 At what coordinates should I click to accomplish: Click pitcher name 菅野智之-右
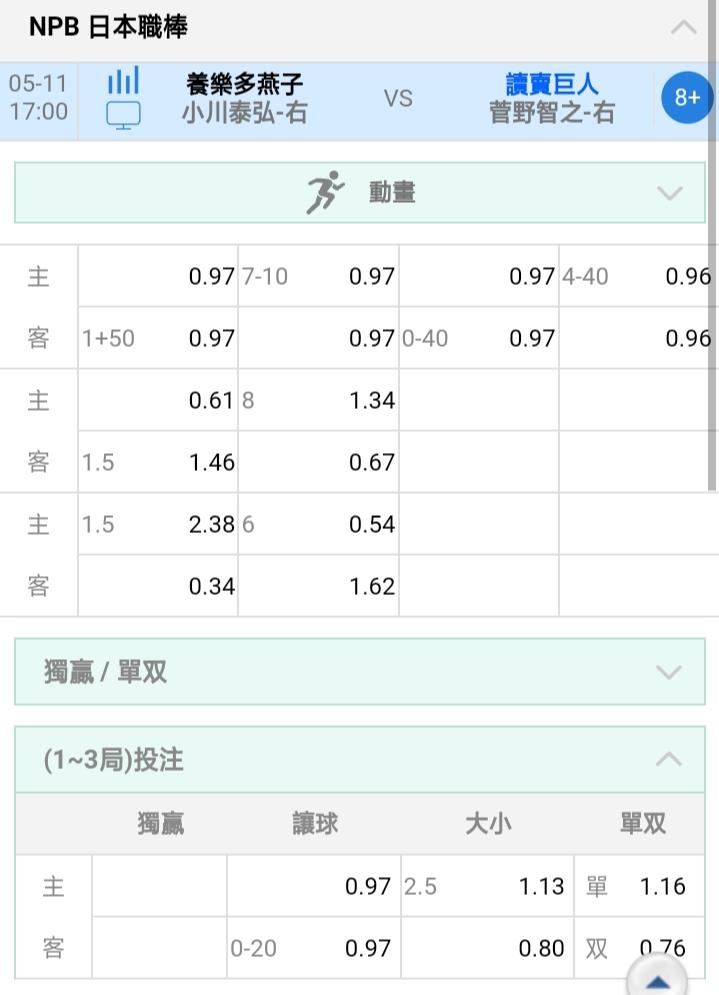[551, 113]
